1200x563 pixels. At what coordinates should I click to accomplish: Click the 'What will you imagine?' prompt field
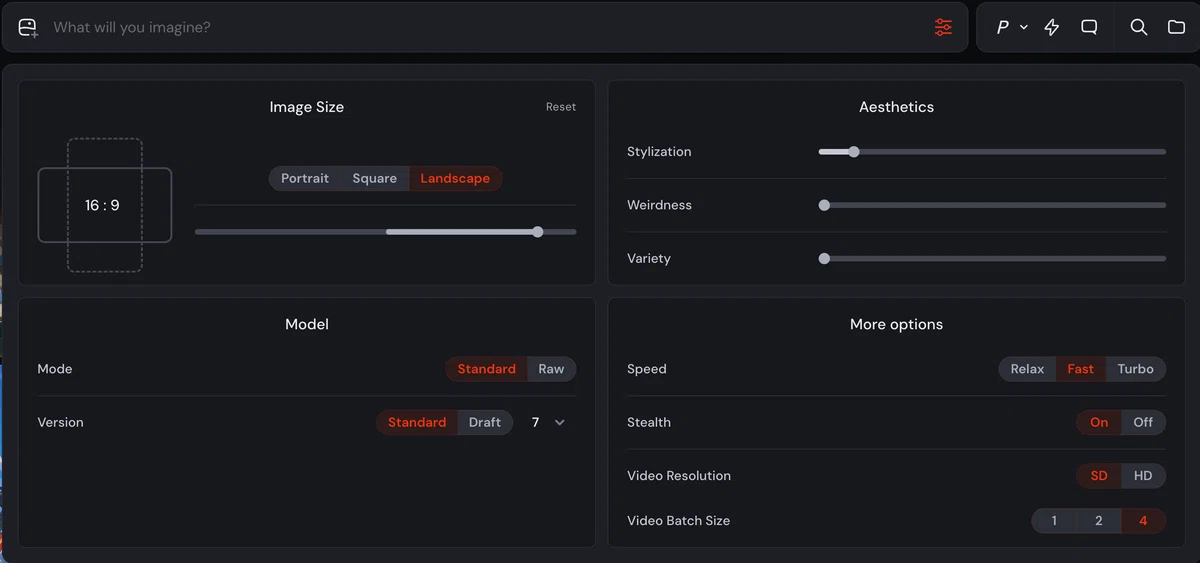click(x=484, y=27)
